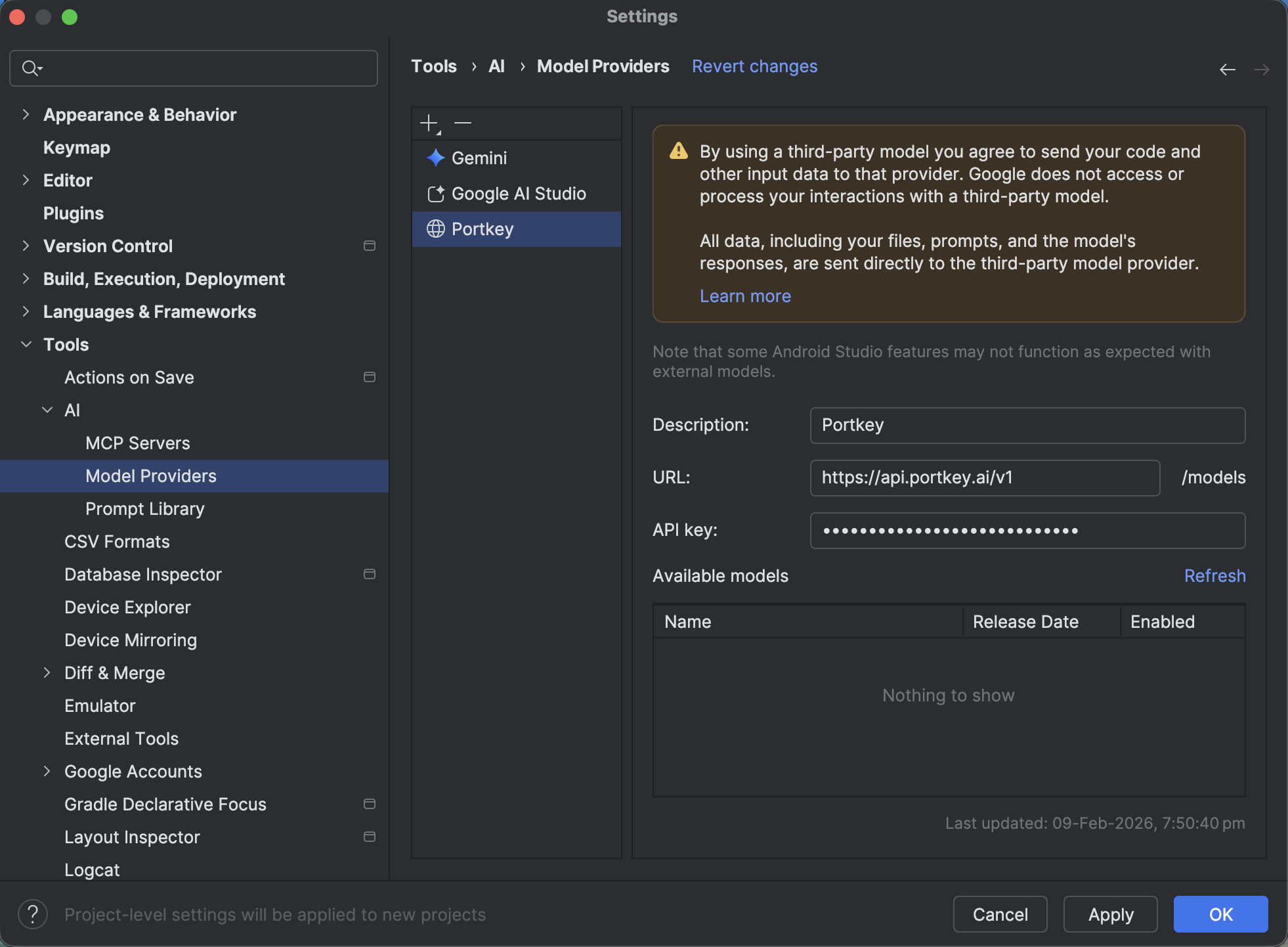Click the Enabled column header
This screenshot has height=947, width=1288.
click(x=1162, y=621)
